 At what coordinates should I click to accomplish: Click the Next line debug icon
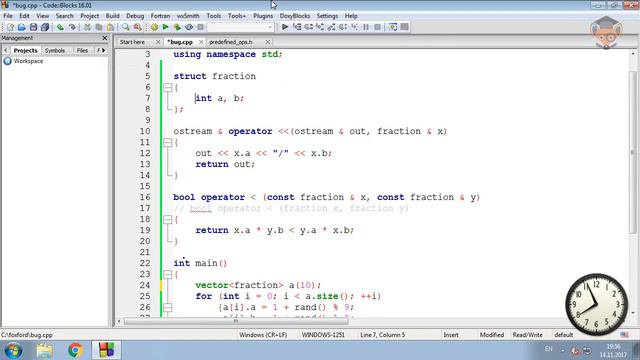point(308,27)
